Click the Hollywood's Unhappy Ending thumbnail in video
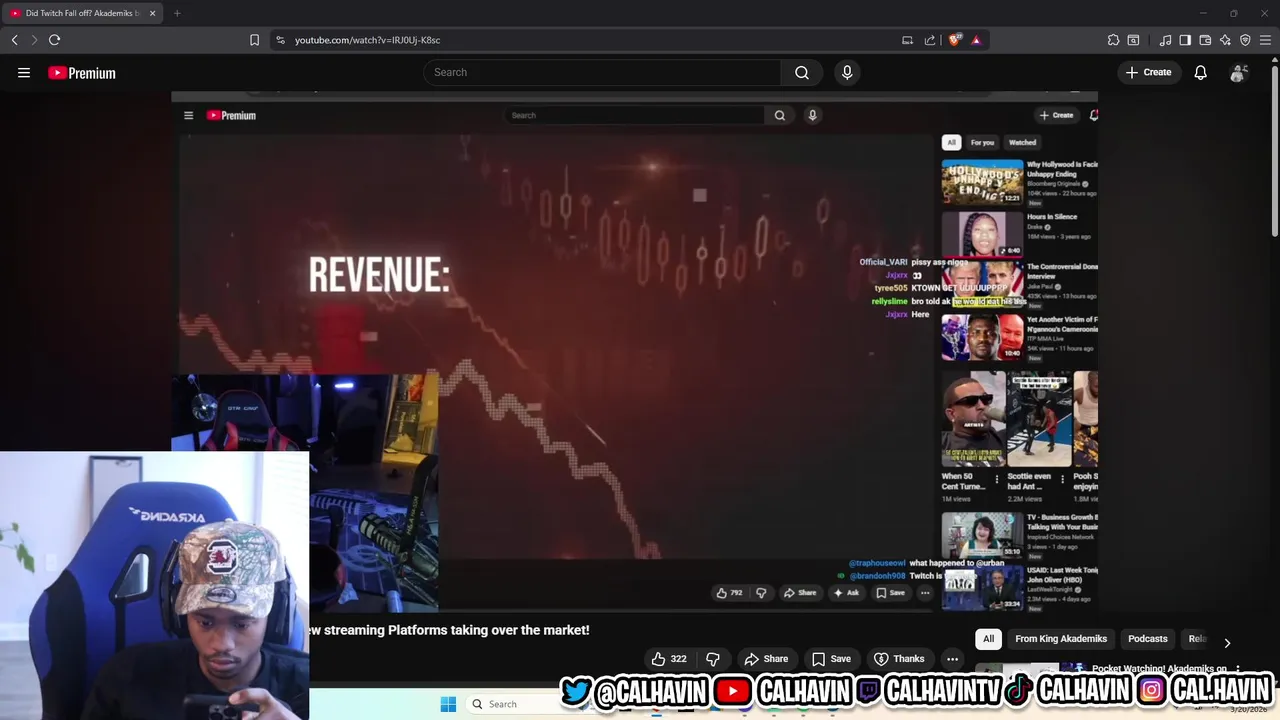This screenshot has width=1280, height=720. pos(982,182)
